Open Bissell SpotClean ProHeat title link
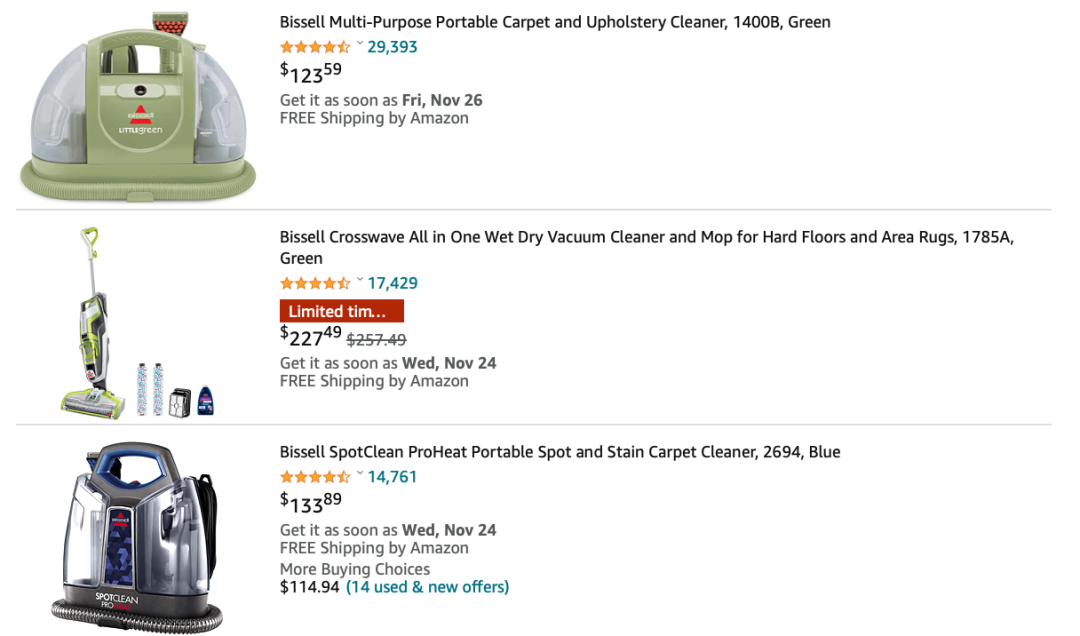 pyautogui.click(x=560, y=452)
